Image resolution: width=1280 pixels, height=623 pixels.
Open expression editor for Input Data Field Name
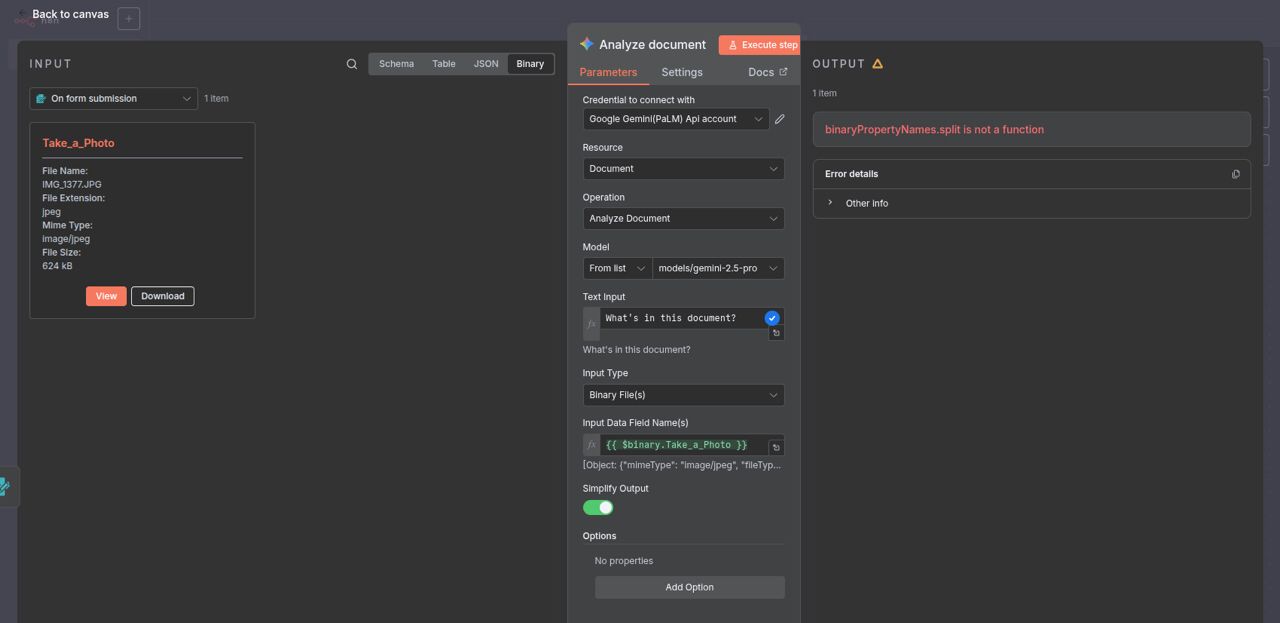776,447
